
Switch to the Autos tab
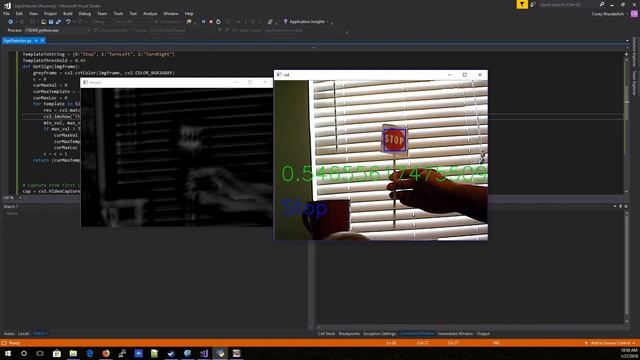pyautogui.click(x=9, y=333)
